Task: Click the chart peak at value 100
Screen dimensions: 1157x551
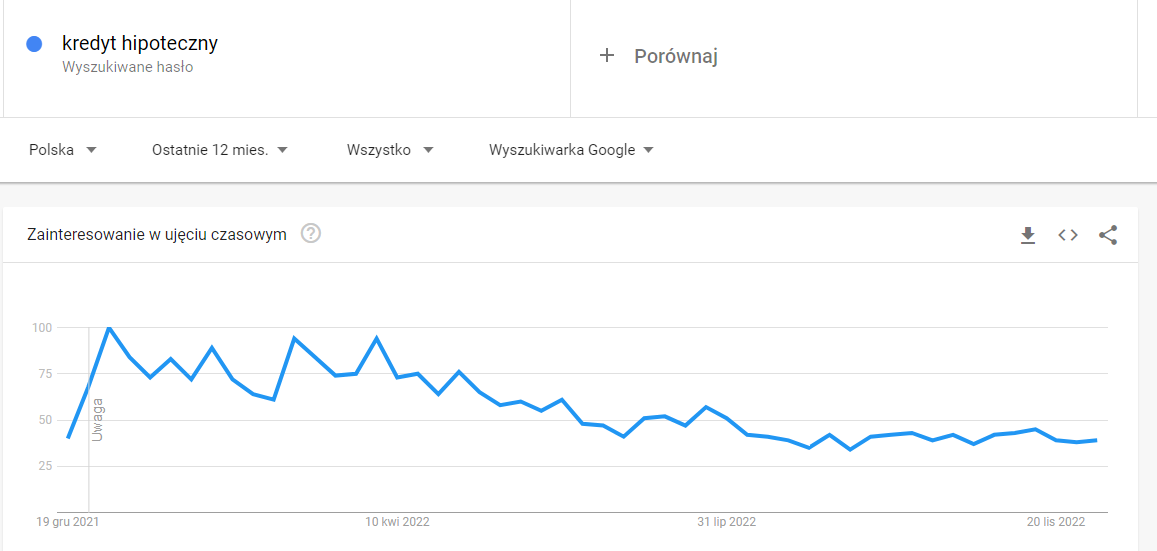Action: (x=109, y=327)
